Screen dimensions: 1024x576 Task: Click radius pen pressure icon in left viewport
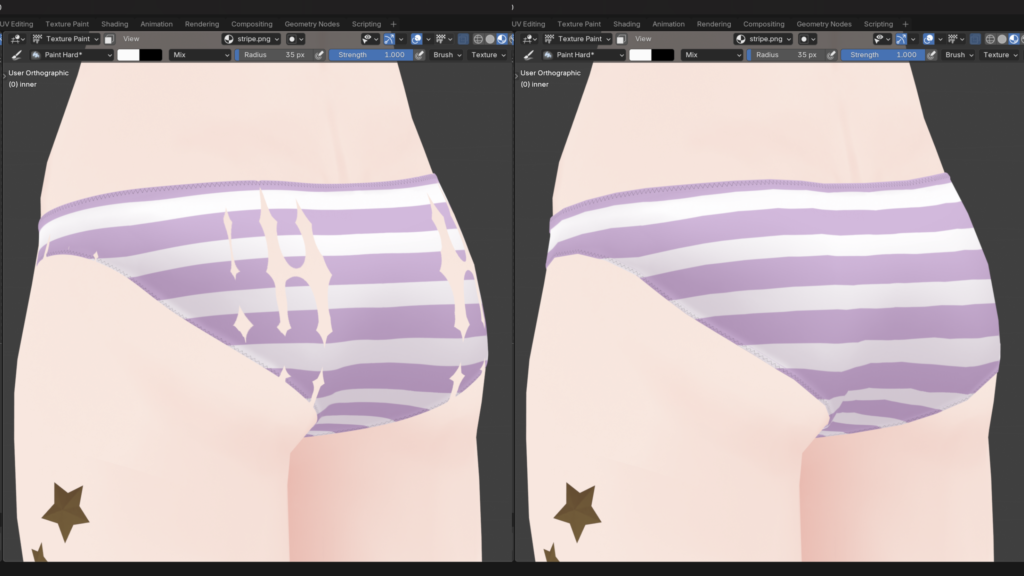pyautogui.click(x=319, y=55)
